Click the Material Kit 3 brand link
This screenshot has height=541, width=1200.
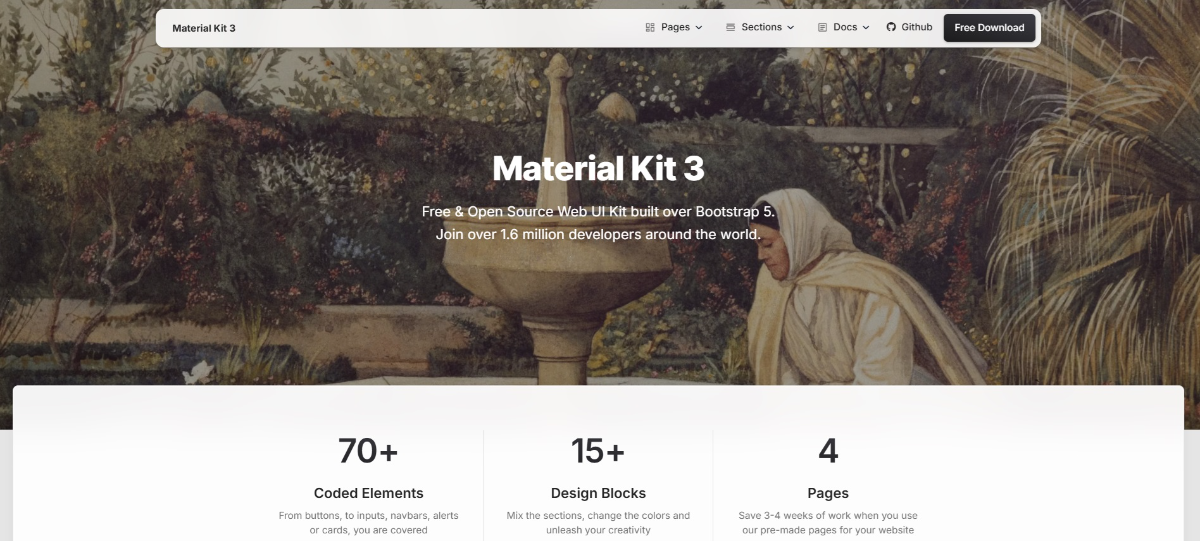[204, 28]
